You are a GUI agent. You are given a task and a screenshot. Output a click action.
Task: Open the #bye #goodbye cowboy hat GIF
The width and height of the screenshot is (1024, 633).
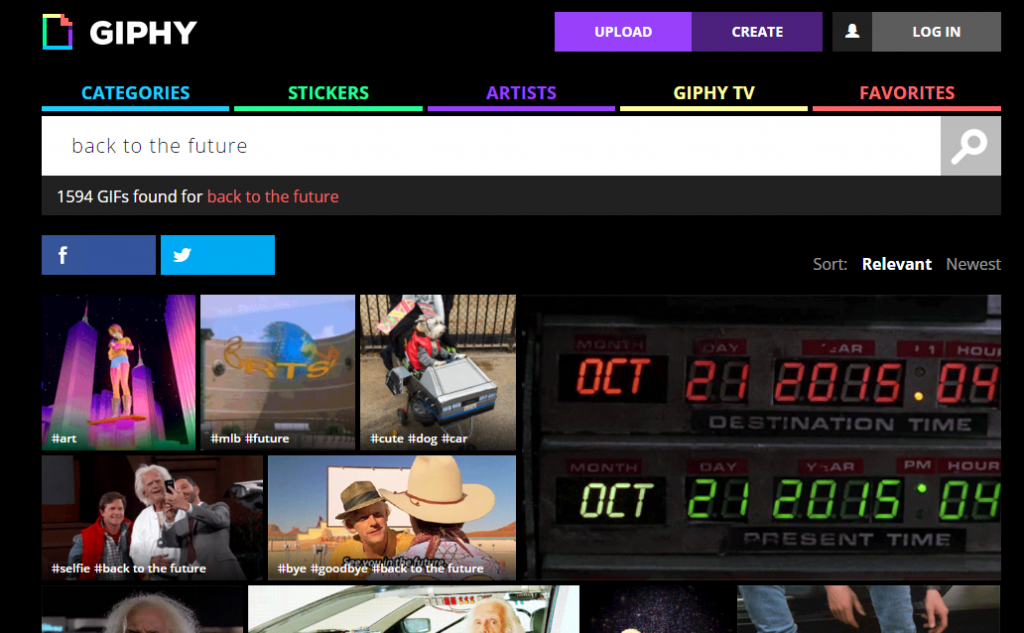pos(392,517)
